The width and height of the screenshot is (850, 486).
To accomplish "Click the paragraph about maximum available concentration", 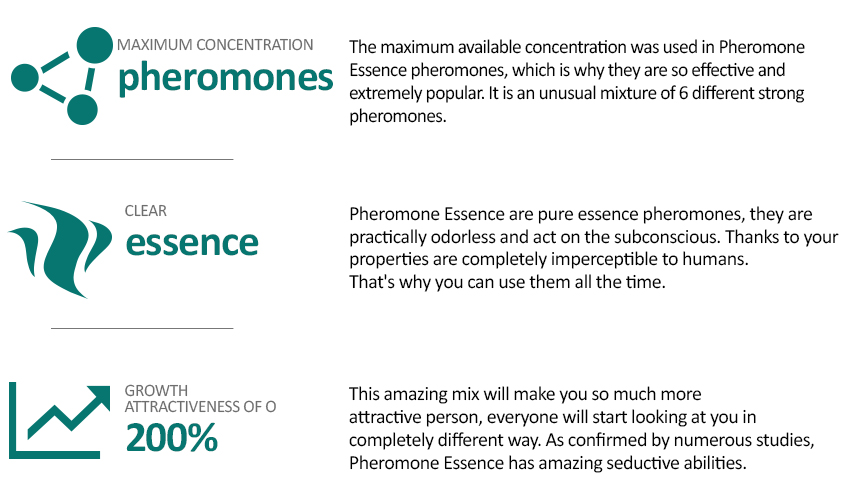I will point(577,81).
